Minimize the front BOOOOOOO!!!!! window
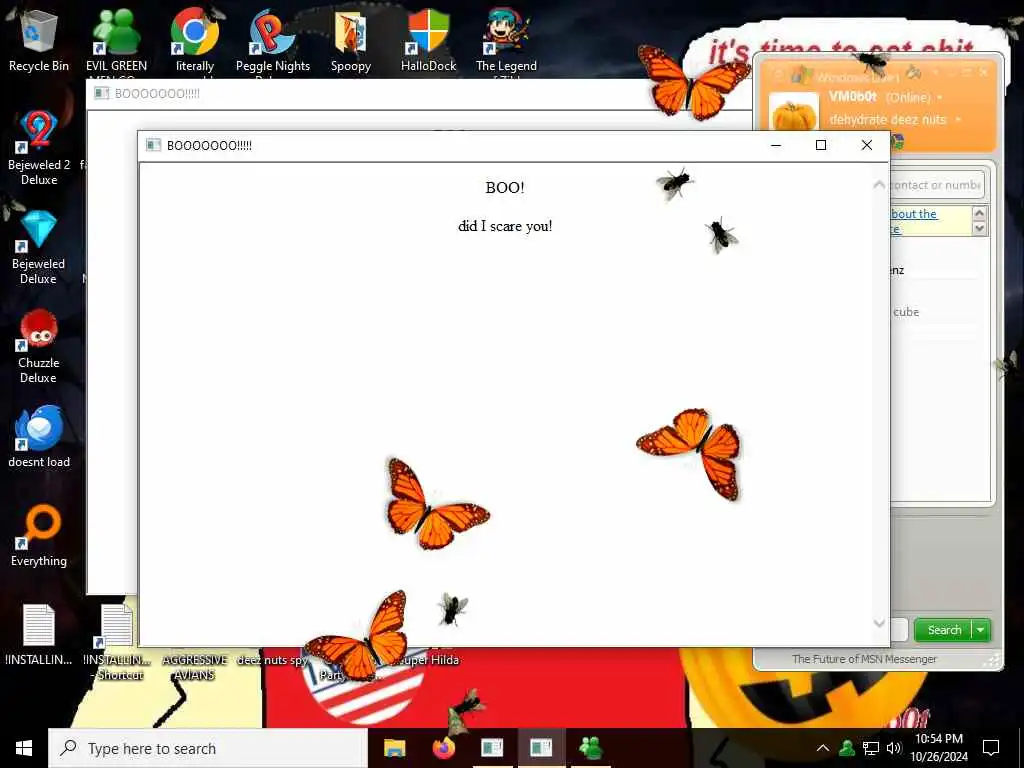 click(x=776, y=145)
